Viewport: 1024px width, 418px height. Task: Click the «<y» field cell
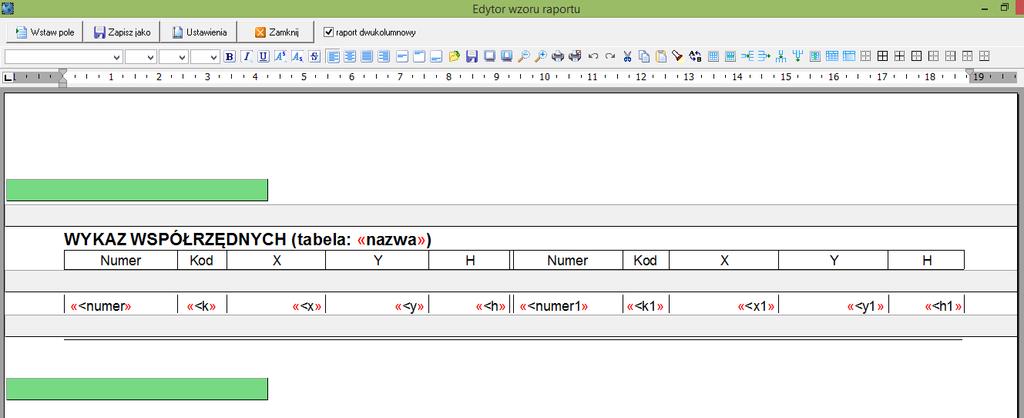coord(377,305)
